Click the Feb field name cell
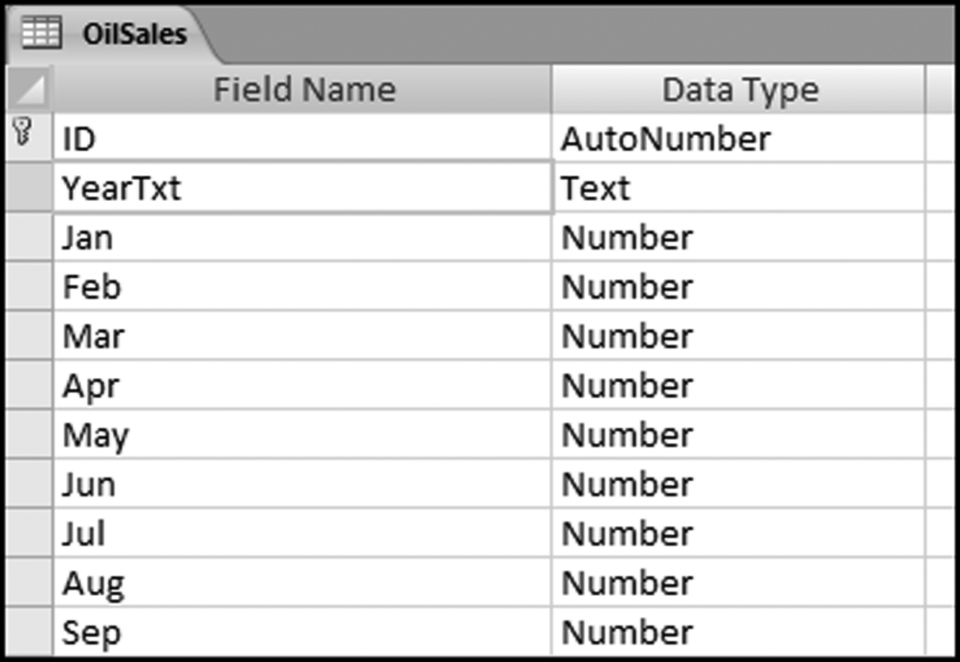Screen dimensions: 960x662 [300, 287]
